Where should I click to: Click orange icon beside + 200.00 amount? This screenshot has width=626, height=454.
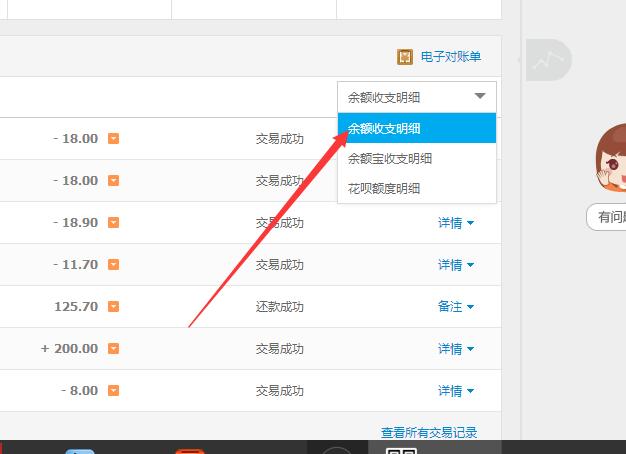[x=113, y=349]
